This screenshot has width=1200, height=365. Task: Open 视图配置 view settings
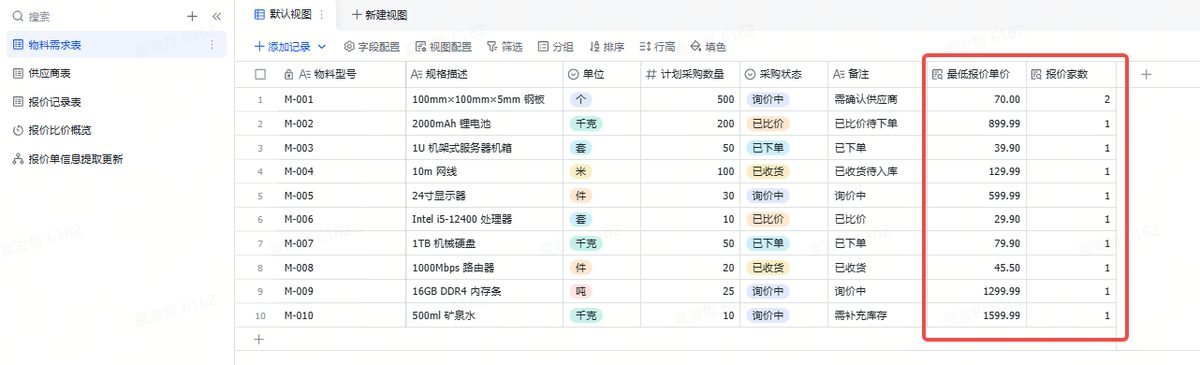tap(443, 46)
